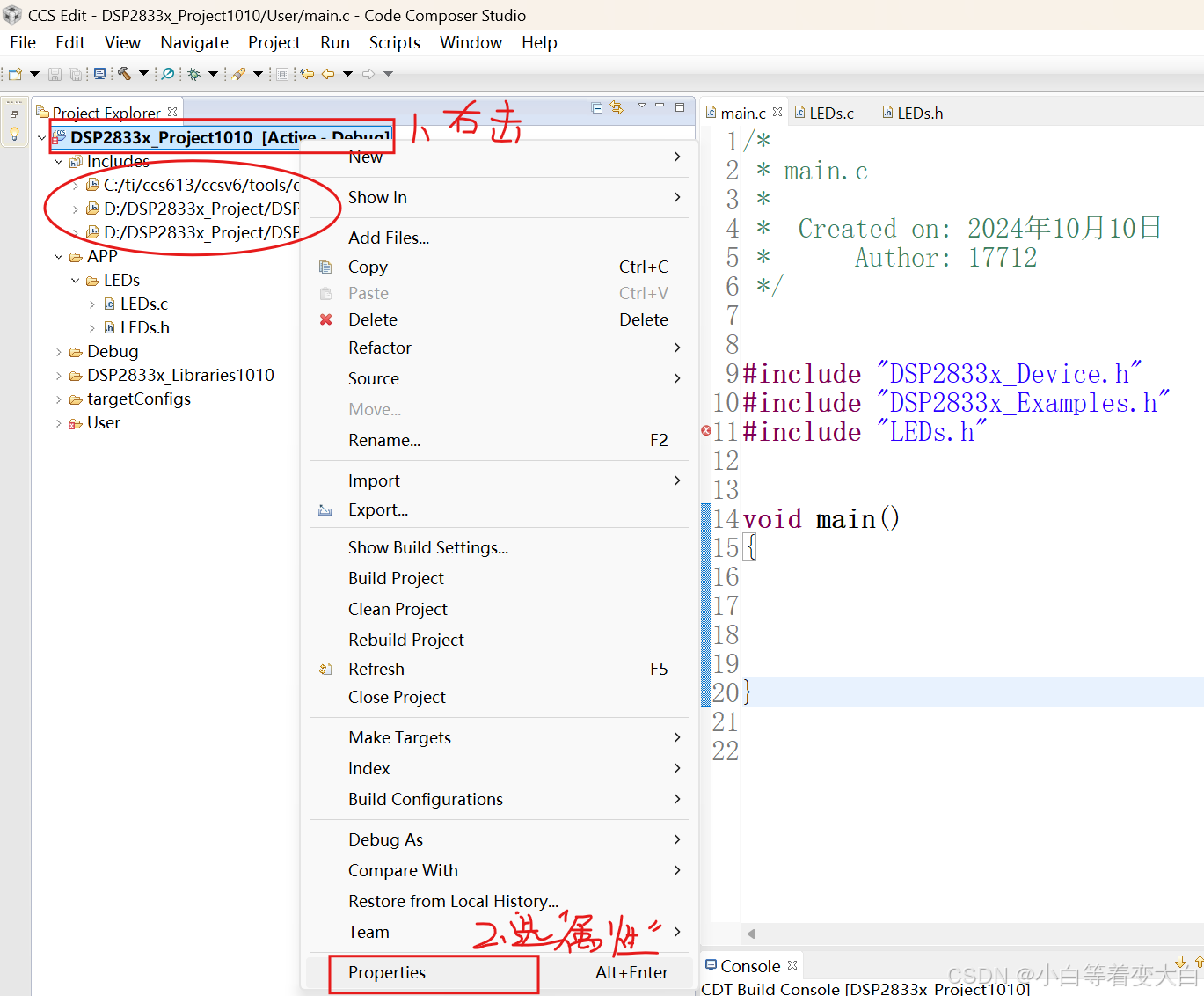Close the Console view tab

(792, 965)
